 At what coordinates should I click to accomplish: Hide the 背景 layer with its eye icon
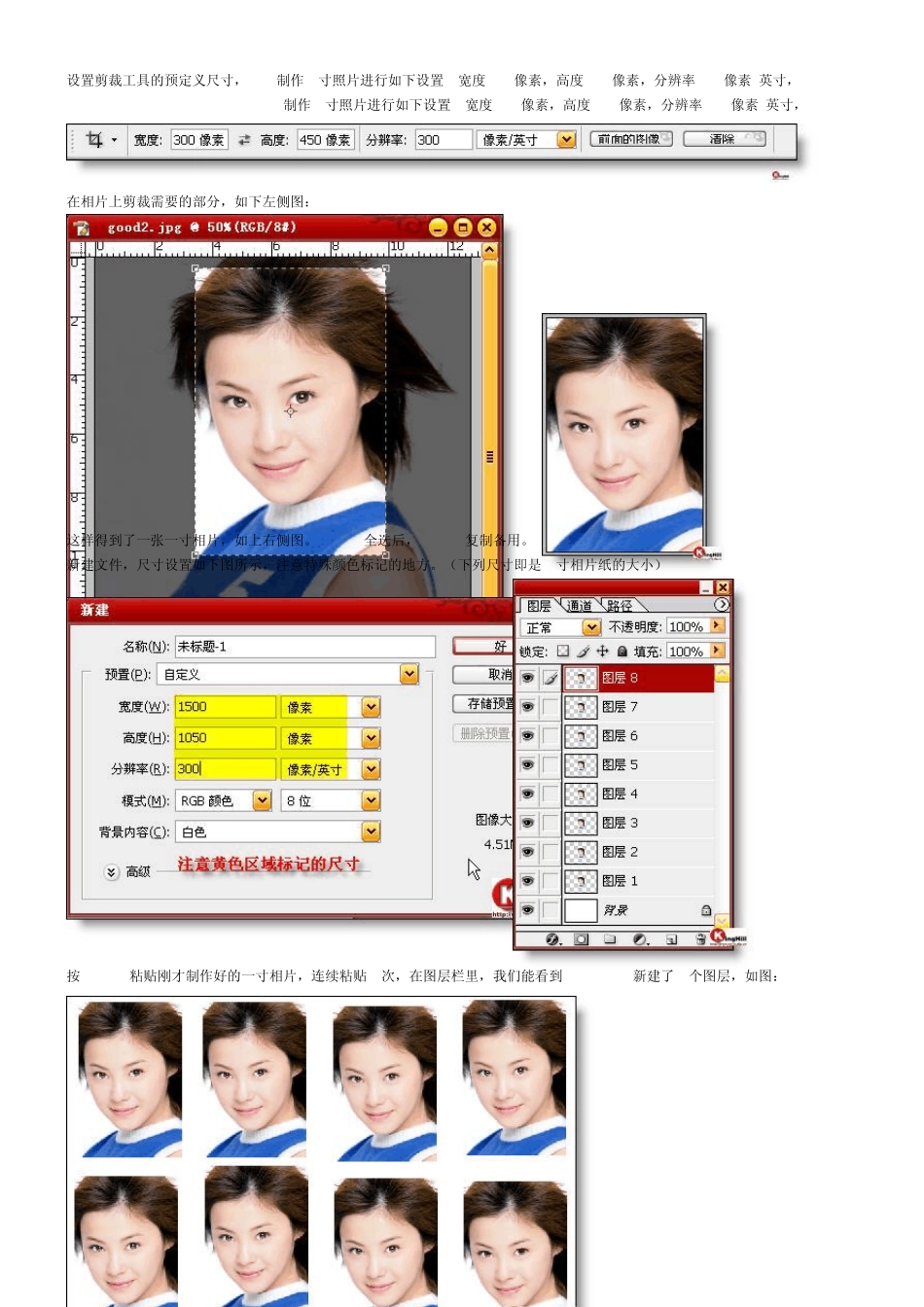pyautogui.click(x=528, y=910)
